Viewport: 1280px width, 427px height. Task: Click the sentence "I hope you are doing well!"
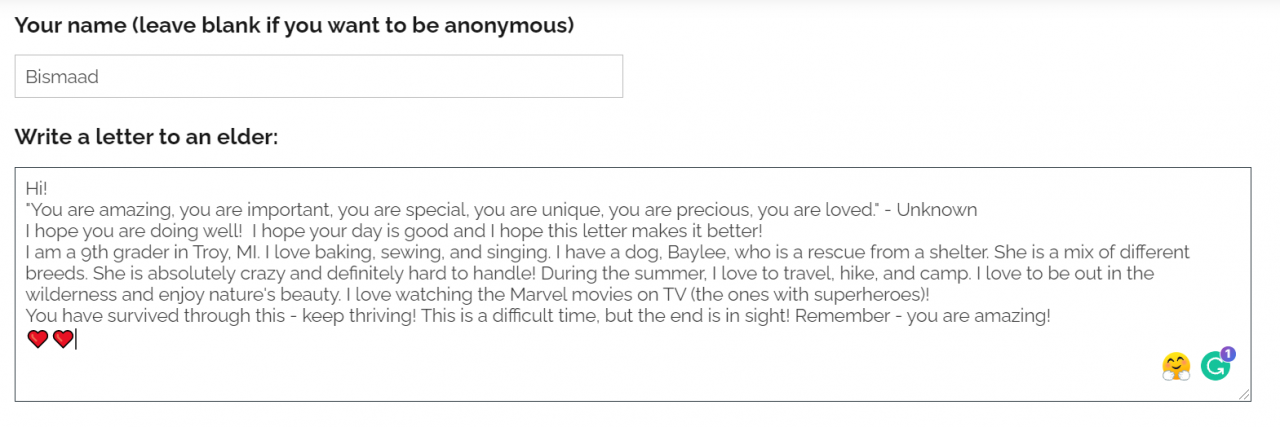point(128,231)
